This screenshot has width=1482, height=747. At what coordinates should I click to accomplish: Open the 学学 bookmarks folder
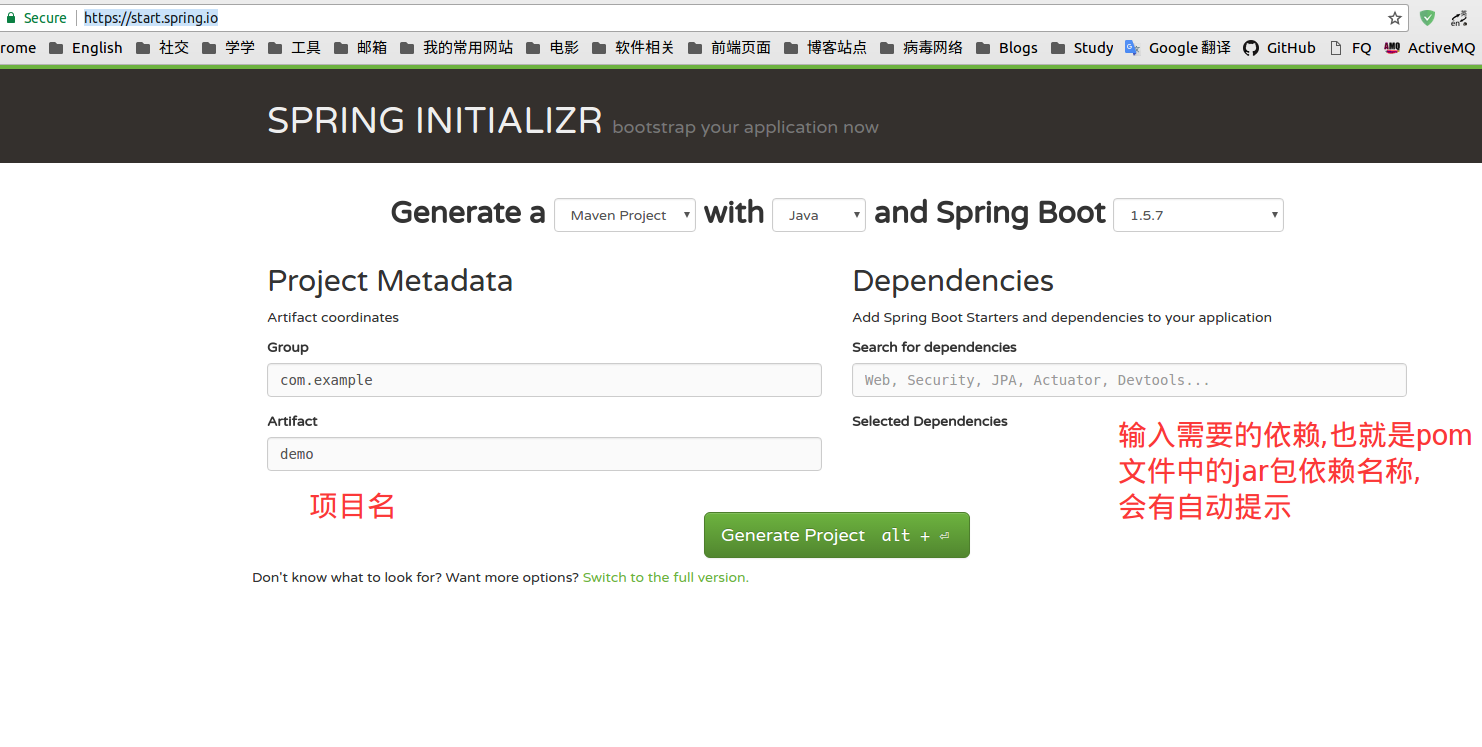tap(228, 48)
